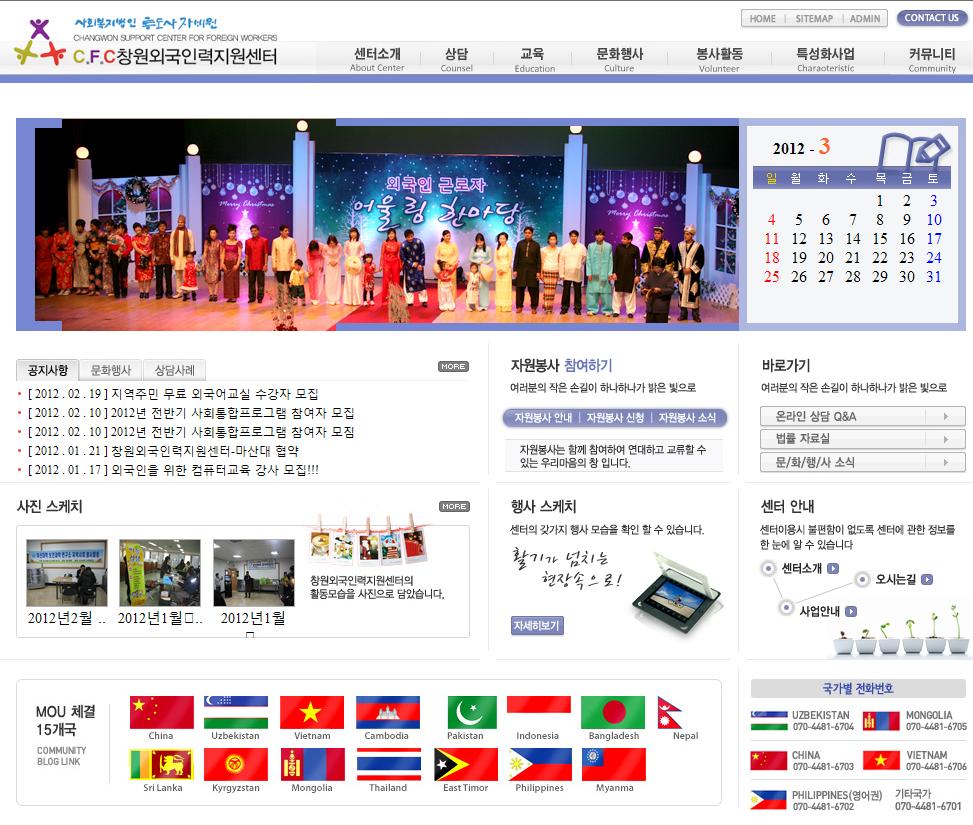
Task: Open 문화행사 Culture menu
Action: coord(619,60)
